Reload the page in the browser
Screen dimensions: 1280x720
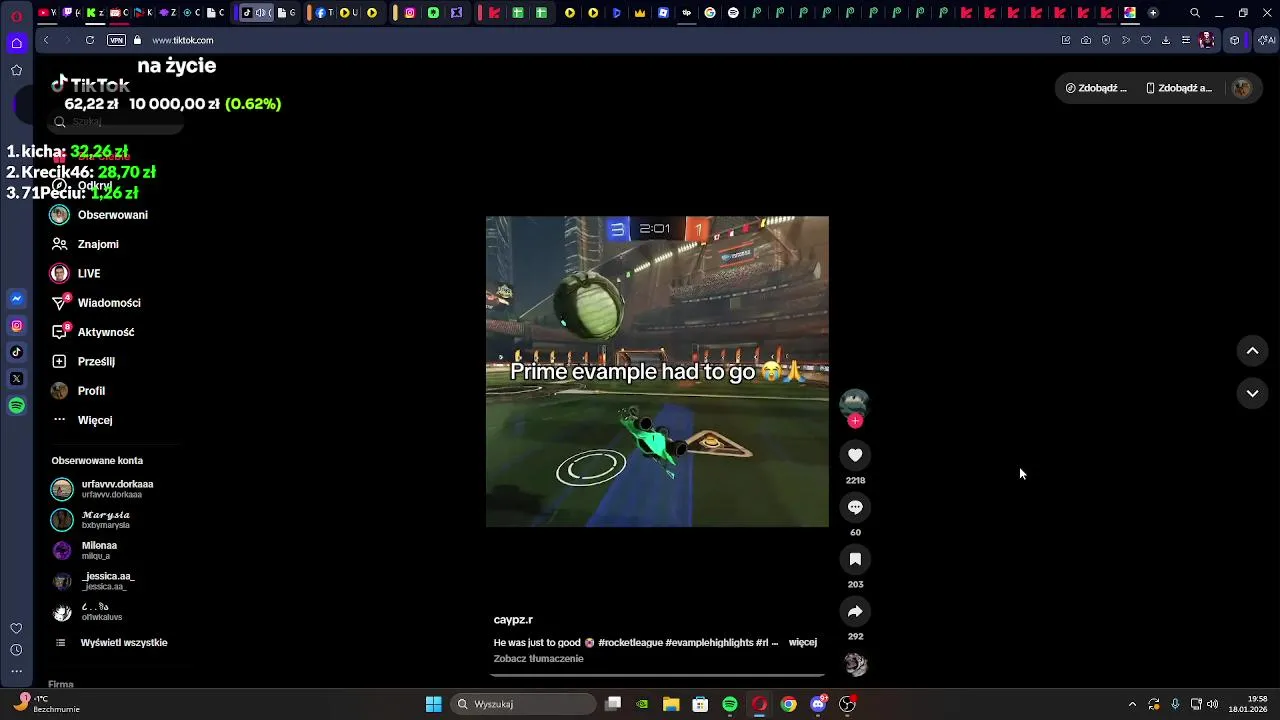90,40
